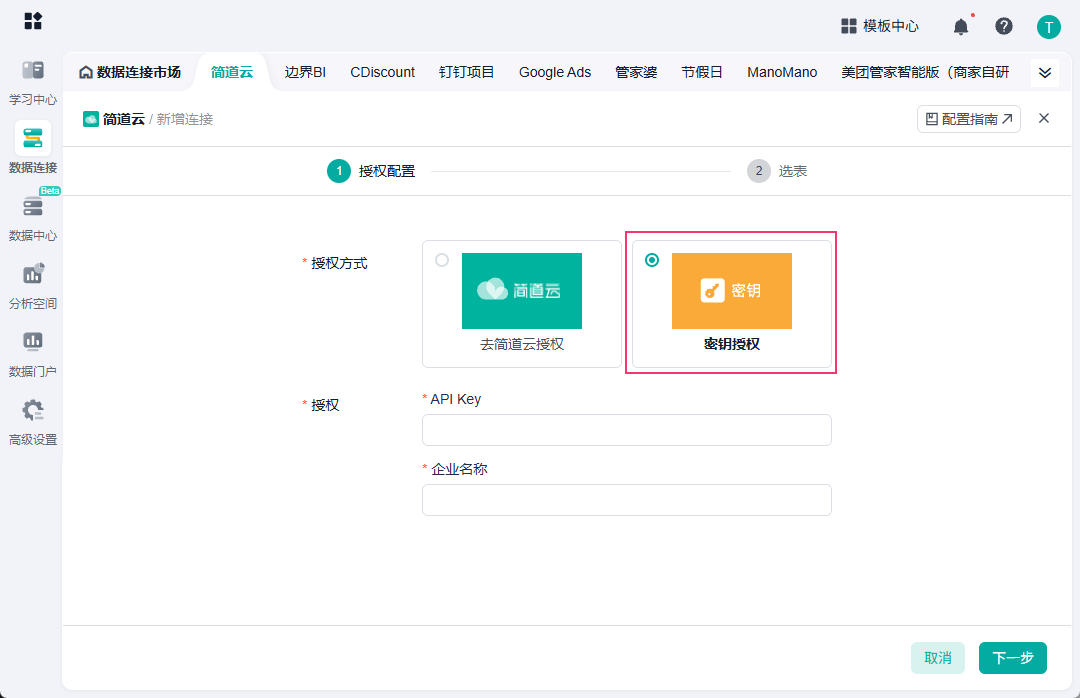Image resolution: width=1080 pixels, height=698 pixels.
Task: Show notifications via the bell icon
Action: pos(961,26)
